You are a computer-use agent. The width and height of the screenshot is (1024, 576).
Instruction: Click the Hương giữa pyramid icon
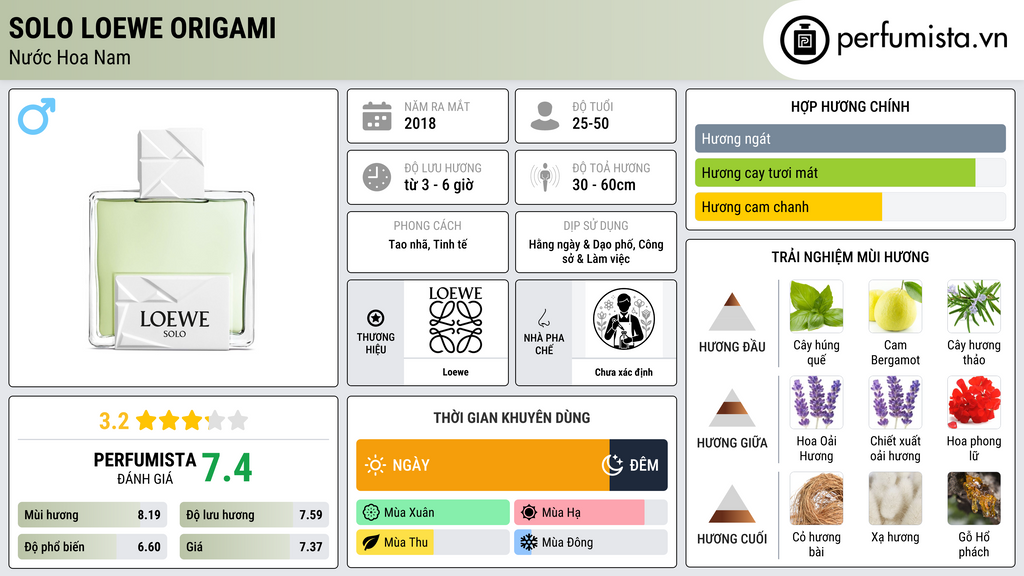(732, 408)
